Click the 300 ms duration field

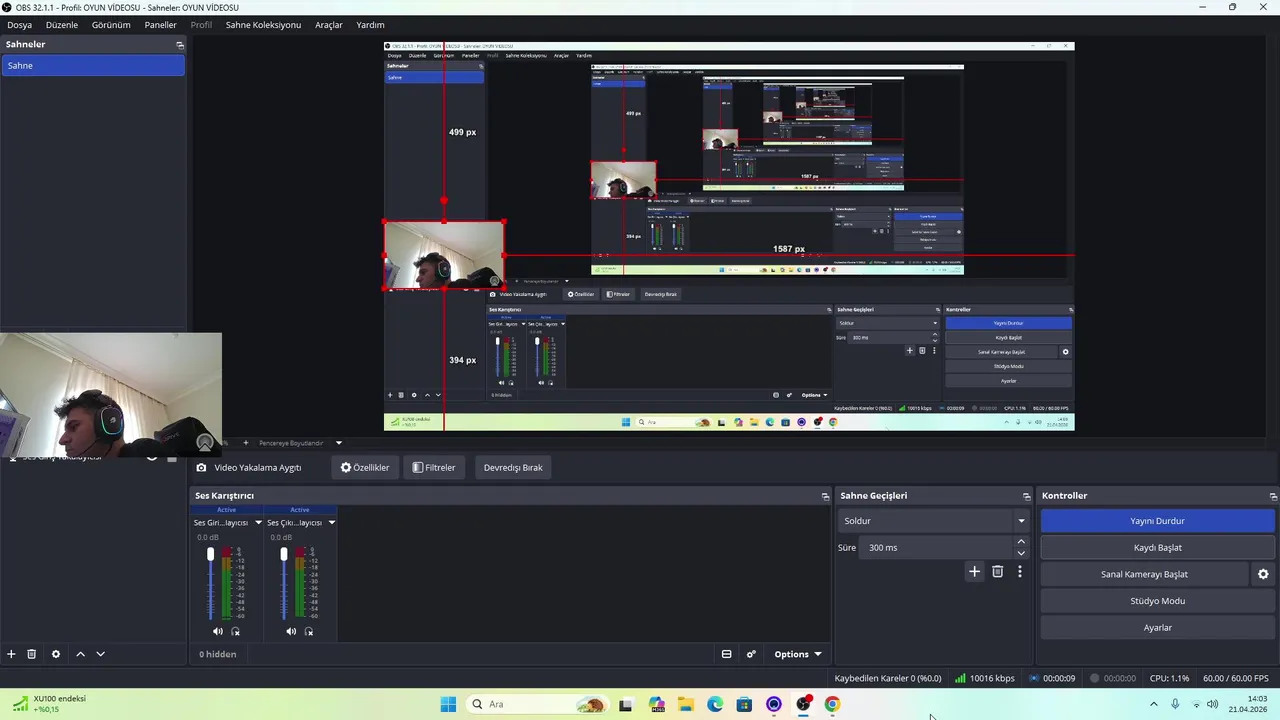[936, 548]
